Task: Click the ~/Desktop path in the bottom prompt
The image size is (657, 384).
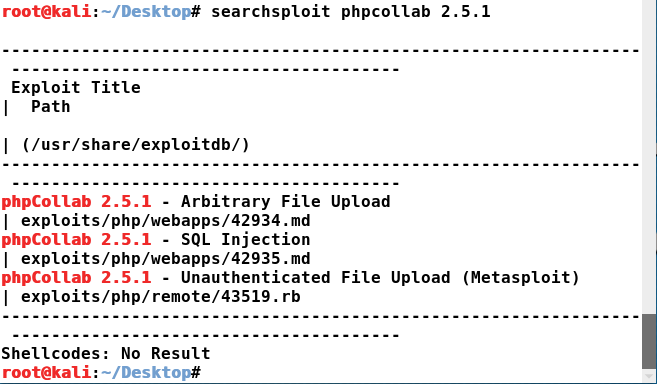Action: [146, 372]
